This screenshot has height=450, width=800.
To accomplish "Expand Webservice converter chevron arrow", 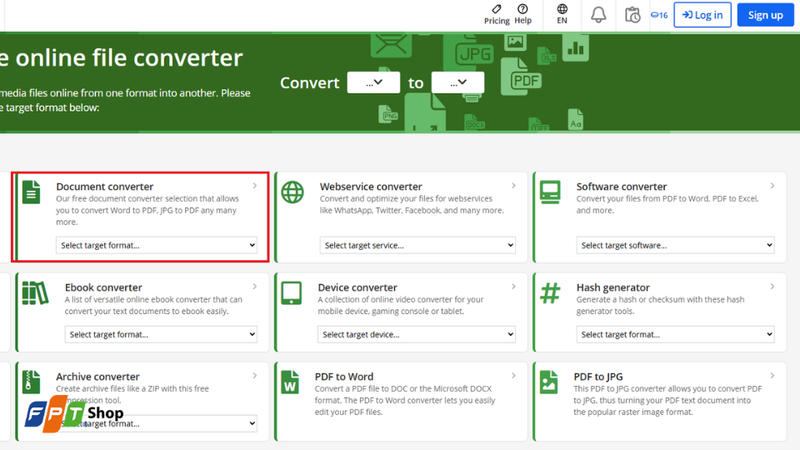I will 513,186.
